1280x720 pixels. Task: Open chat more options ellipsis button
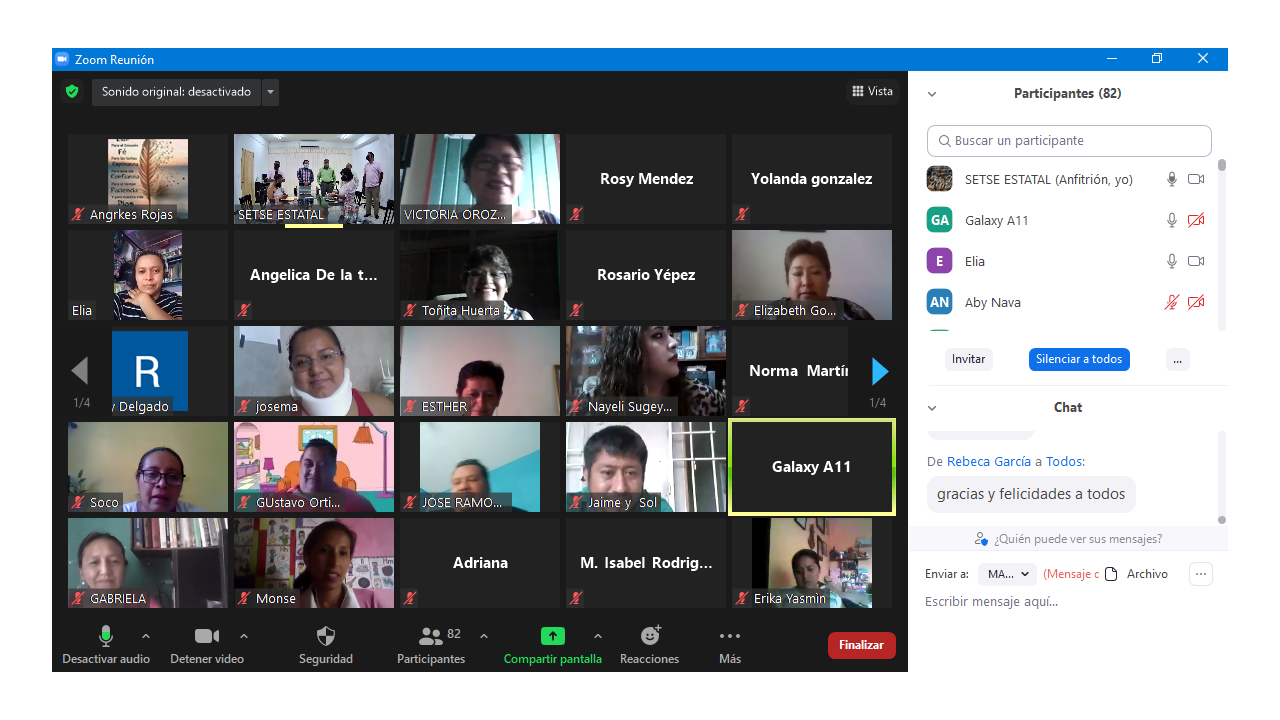[1201, 574]
